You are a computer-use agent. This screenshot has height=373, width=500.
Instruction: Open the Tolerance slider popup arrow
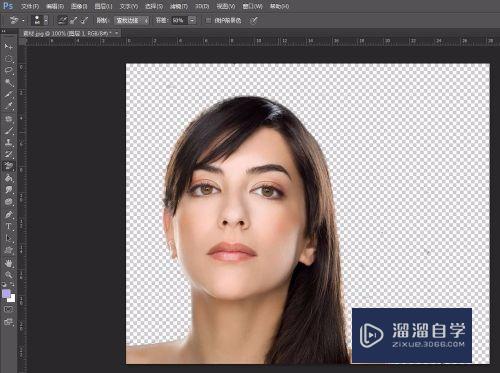[192, 20]
